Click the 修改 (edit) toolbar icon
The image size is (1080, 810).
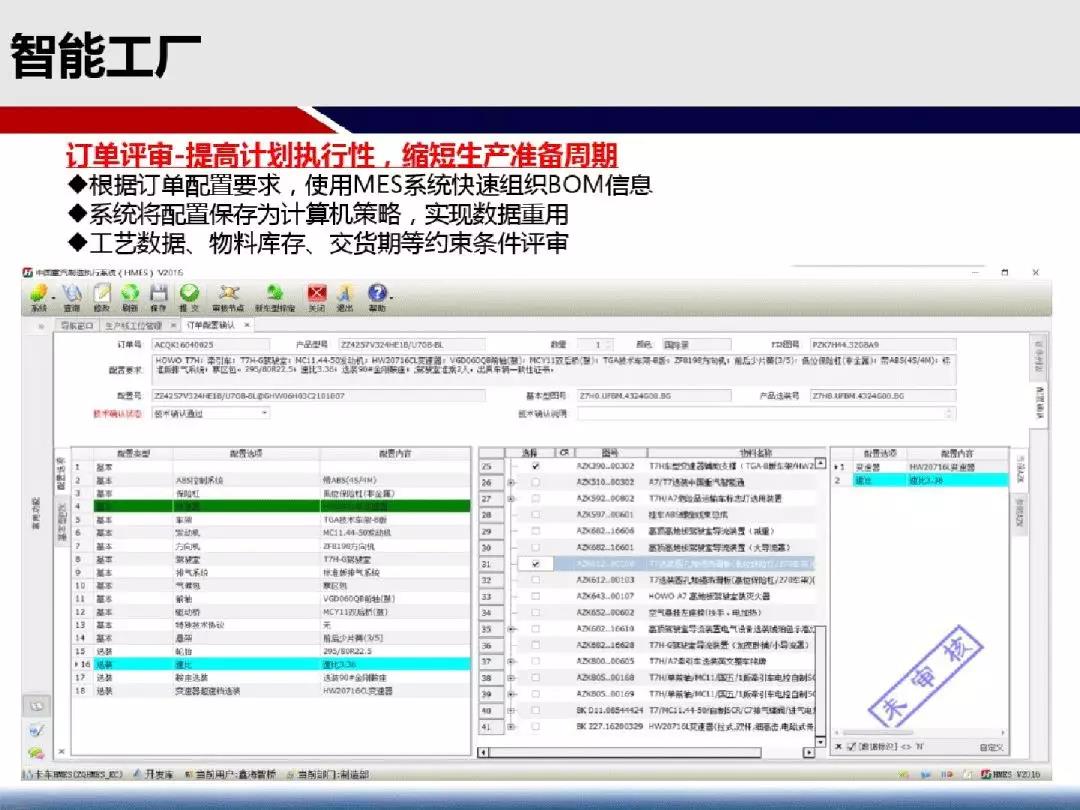(x=102, y=293)
